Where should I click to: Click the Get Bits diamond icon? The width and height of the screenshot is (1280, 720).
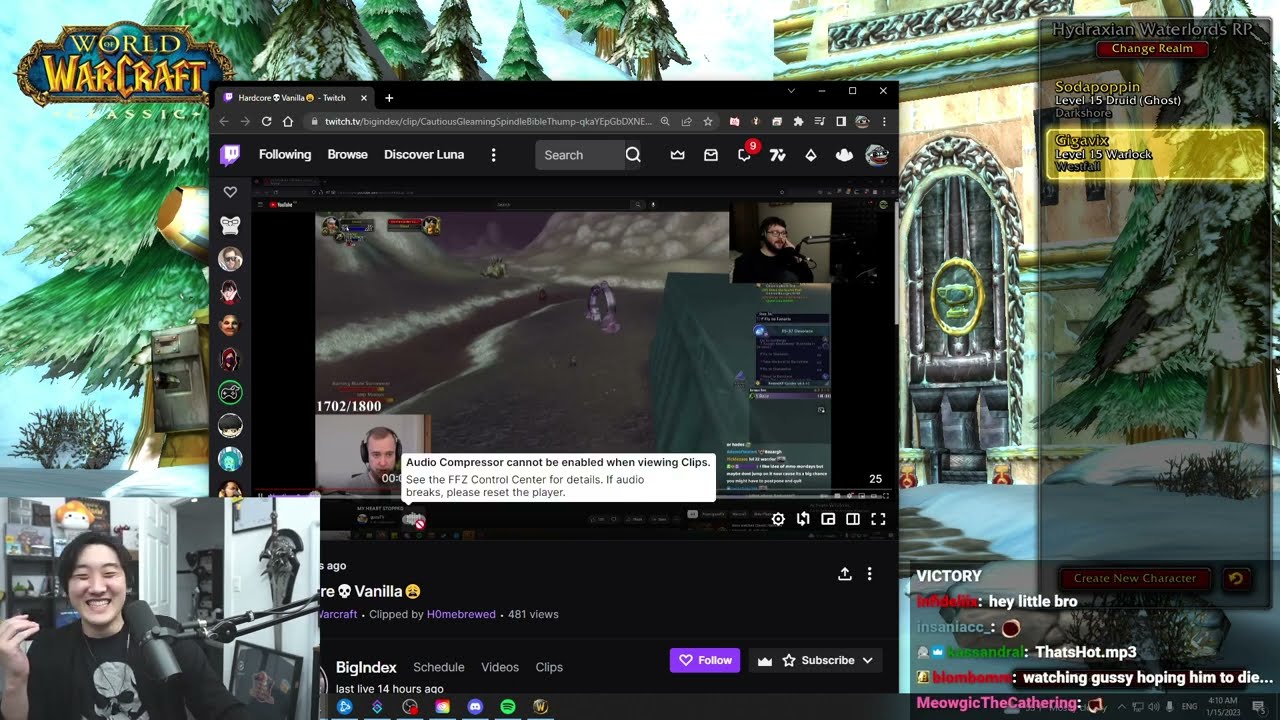(811, 155)
